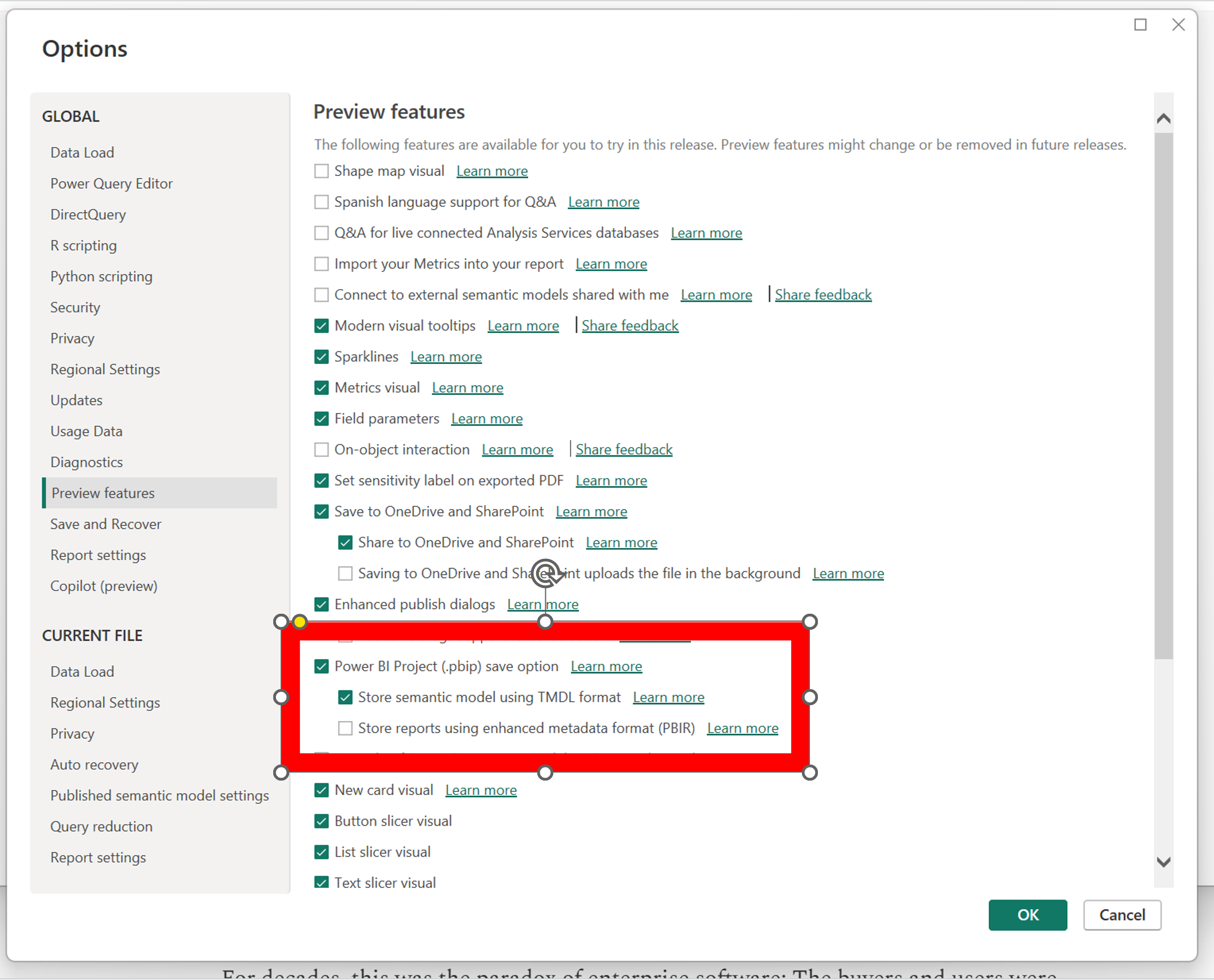
Task: Select Query reduction options
Action: tap(101, 827)
